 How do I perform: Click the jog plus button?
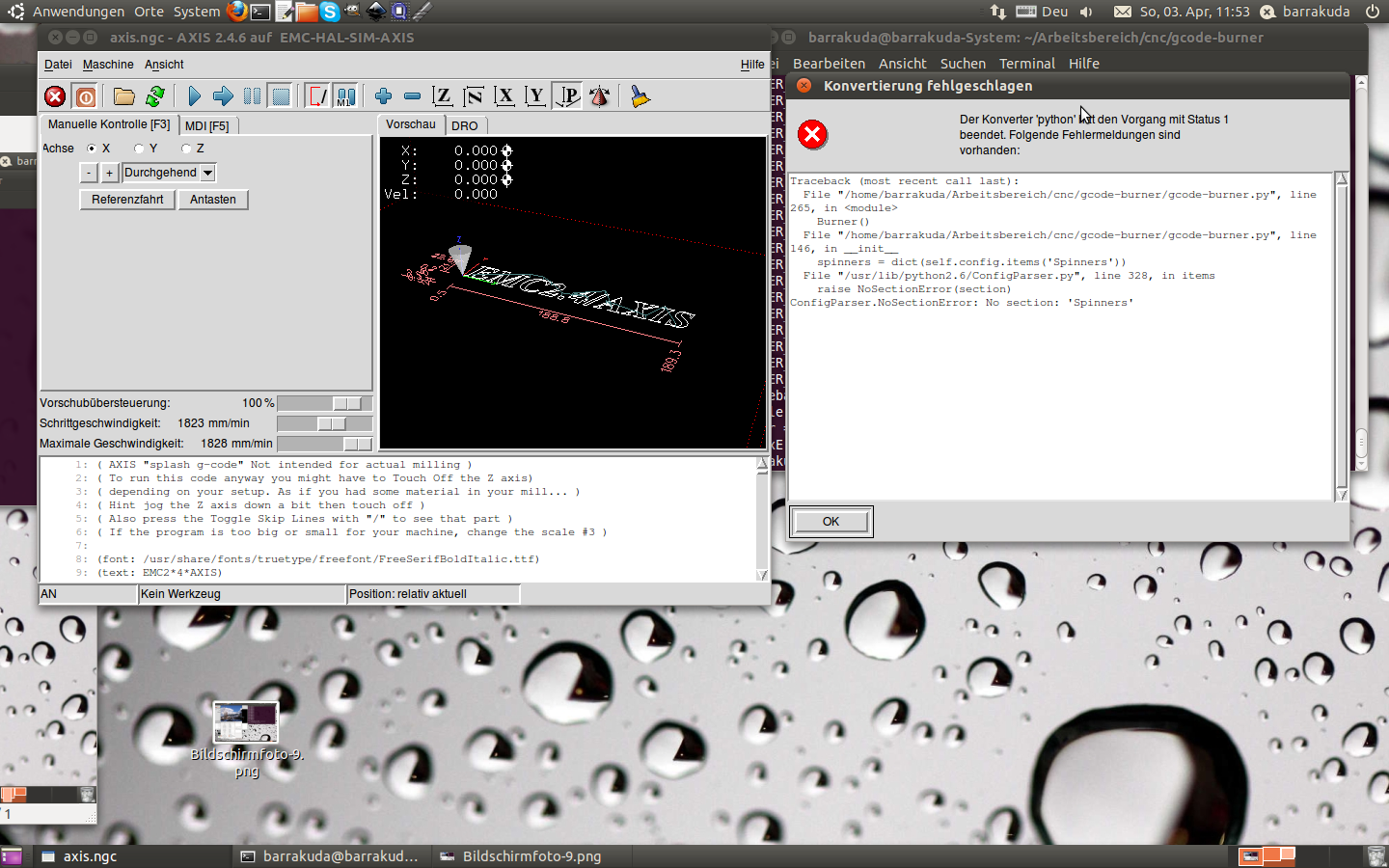coord(110,173)
